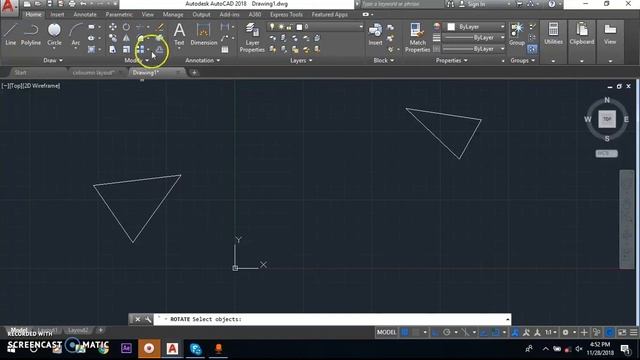Expand the Groups panel
Image resolution: width=640 pixels, height=360 pixels.
[x=522, y=60]
